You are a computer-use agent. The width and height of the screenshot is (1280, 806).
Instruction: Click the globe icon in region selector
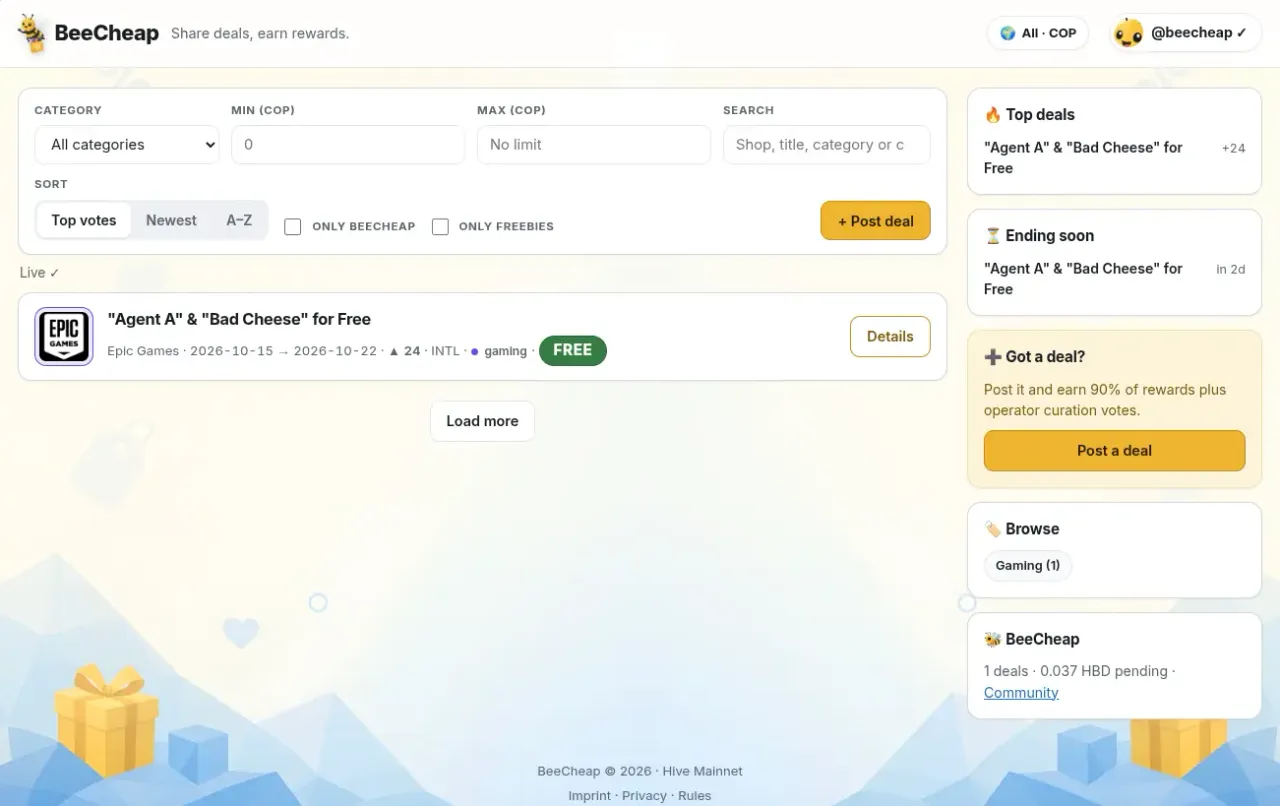point(1008,33)
